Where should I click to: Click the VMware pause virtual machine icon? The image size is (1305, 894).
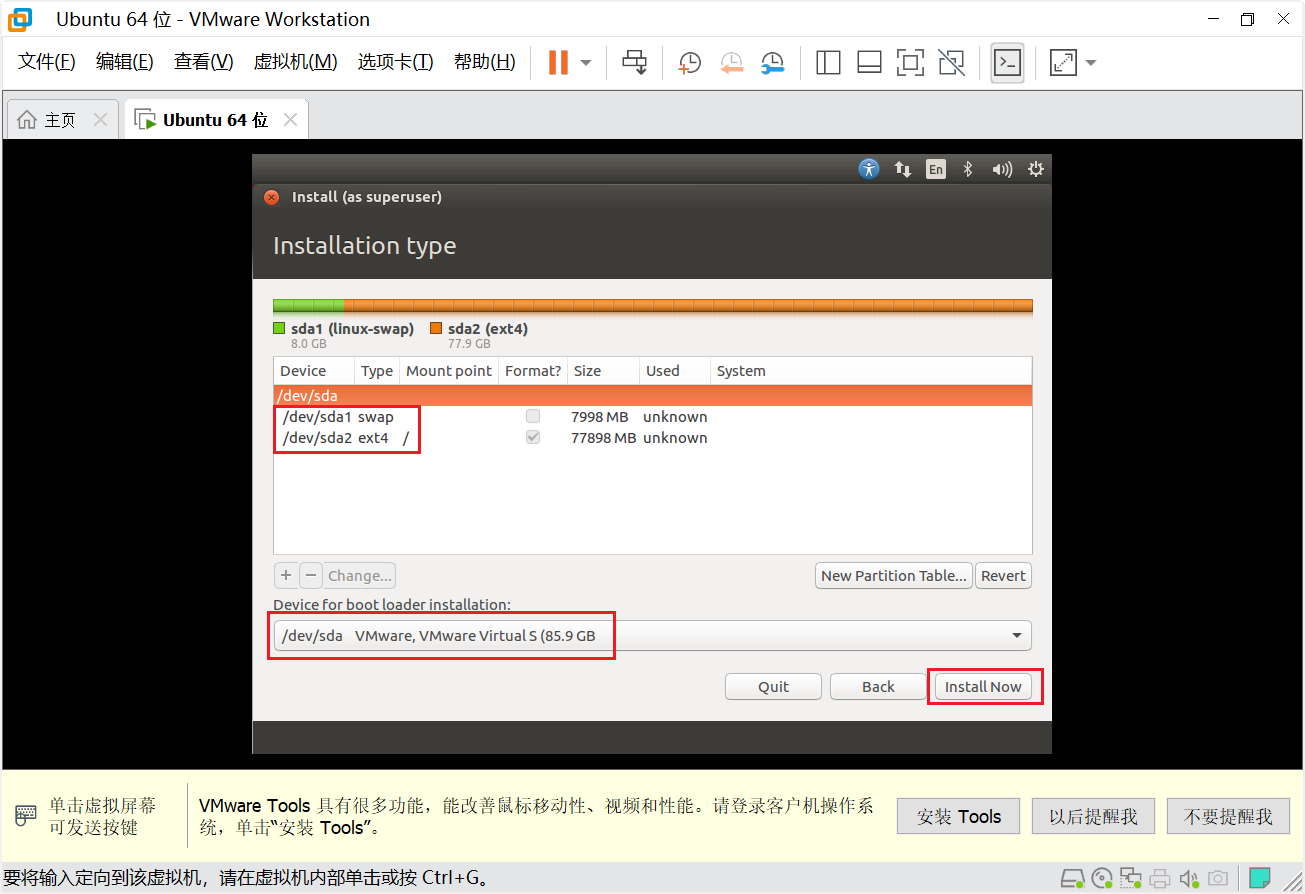coord(558,62)
